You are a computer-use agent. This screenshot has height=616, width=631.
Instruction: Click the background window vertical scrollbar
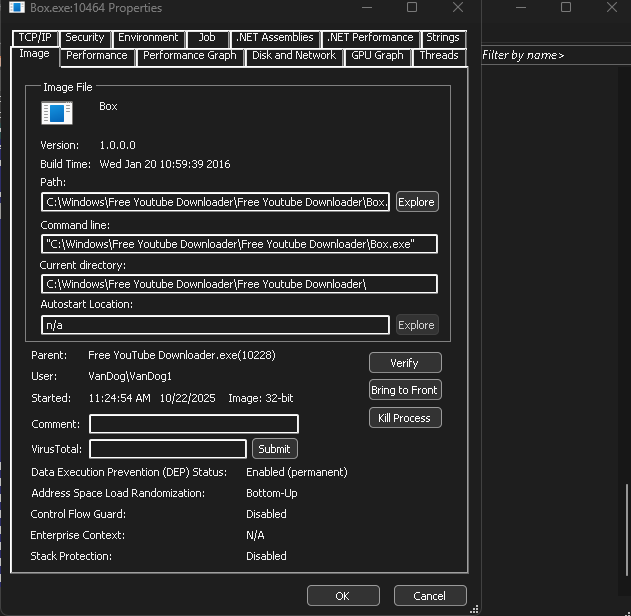click(x=626, y=530)
